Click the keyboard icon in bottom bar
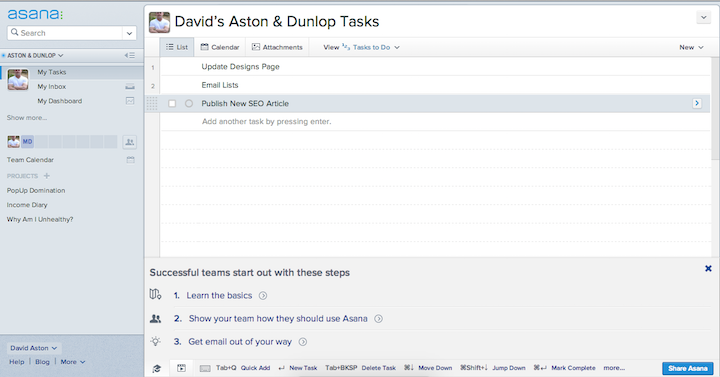 [205, 368]
